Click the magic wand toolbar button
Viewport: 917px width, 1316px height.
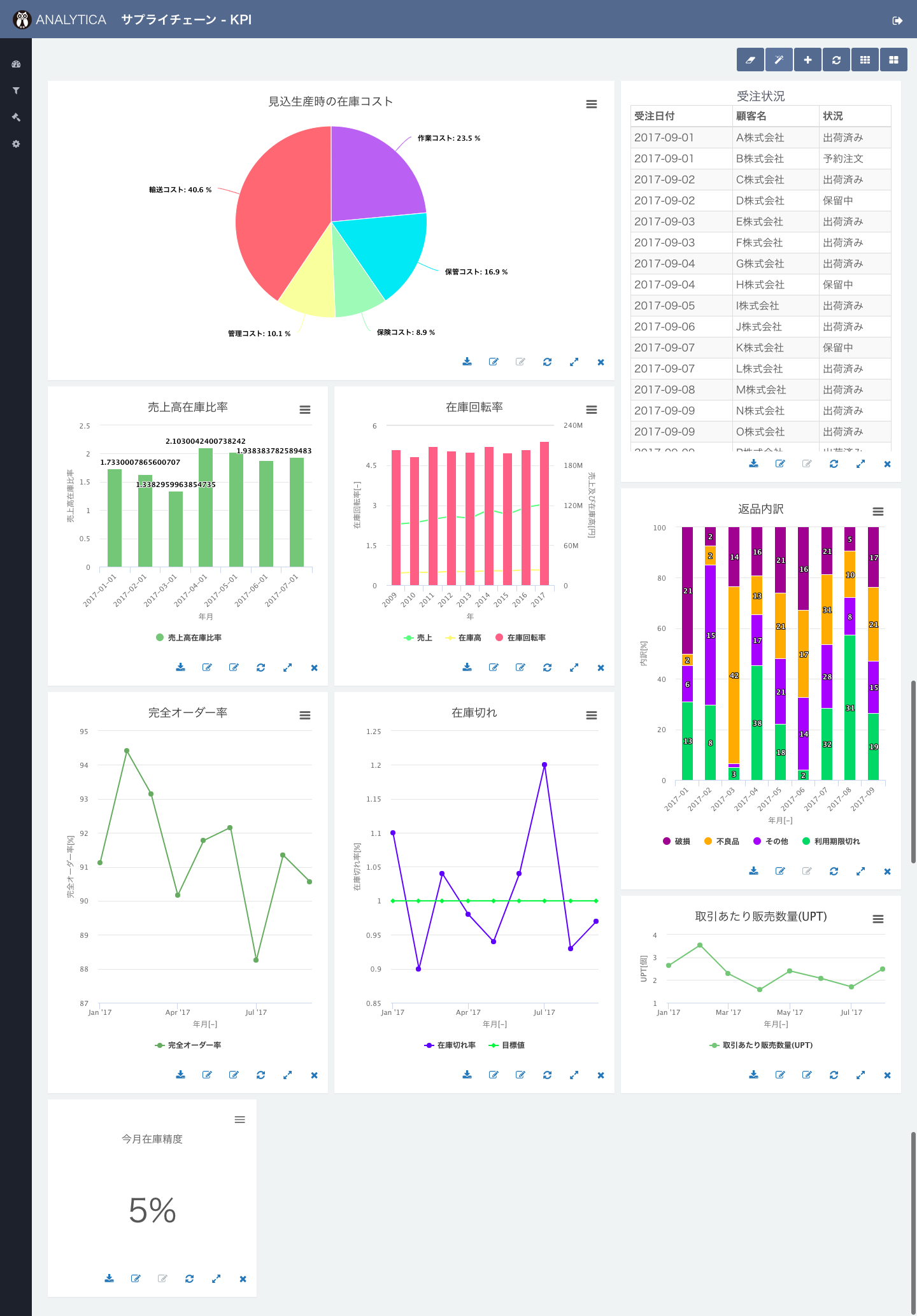click(779, 60)
